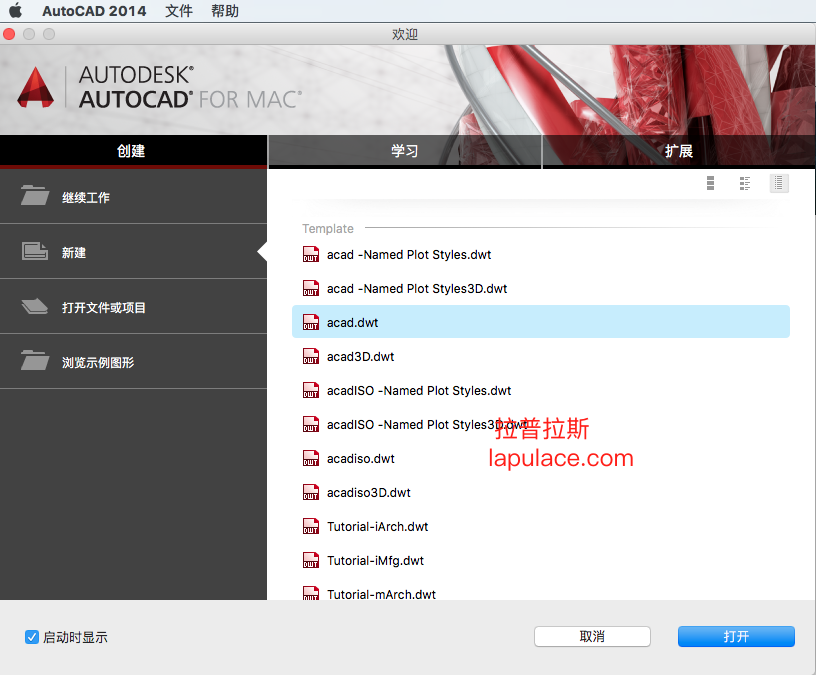Switch to the 扩展 tab
Viewport: 816px width, 675px height.
pyautogui.click(x=679, y=151)
